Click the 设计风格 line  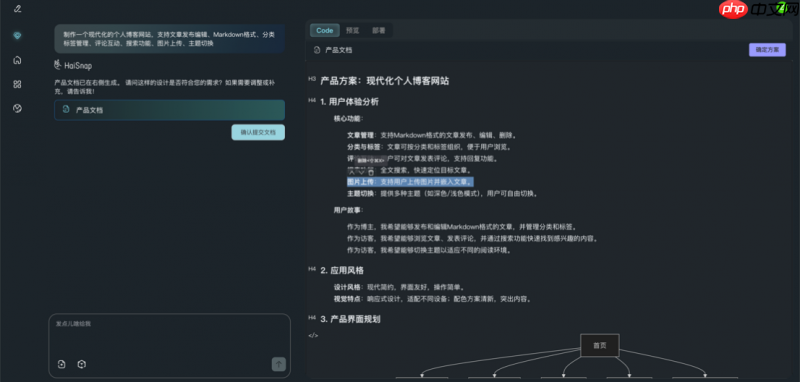(x=399, y=287)
